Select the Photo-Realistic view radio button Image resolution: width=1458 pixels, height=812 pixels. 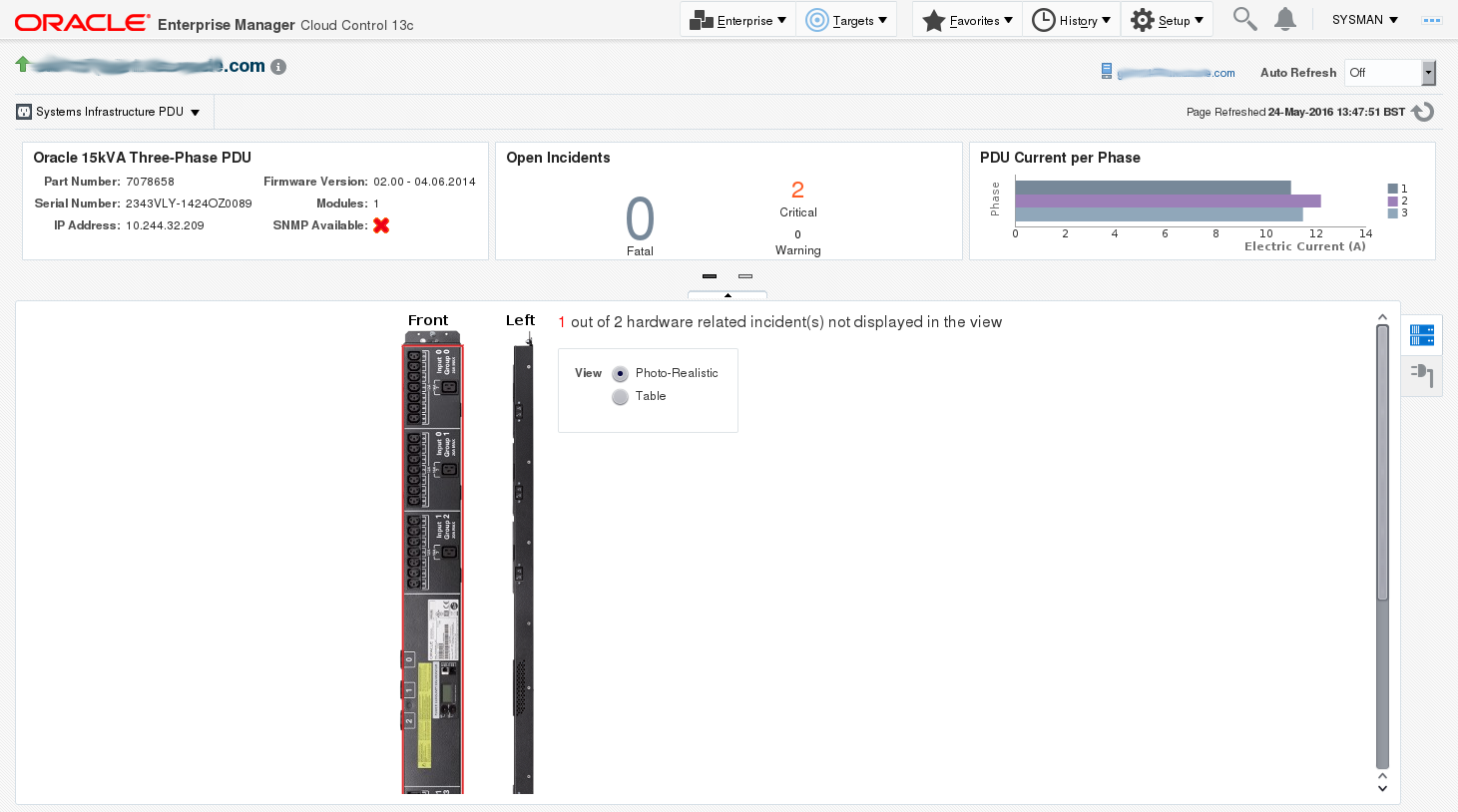click(x=620, y=373)
